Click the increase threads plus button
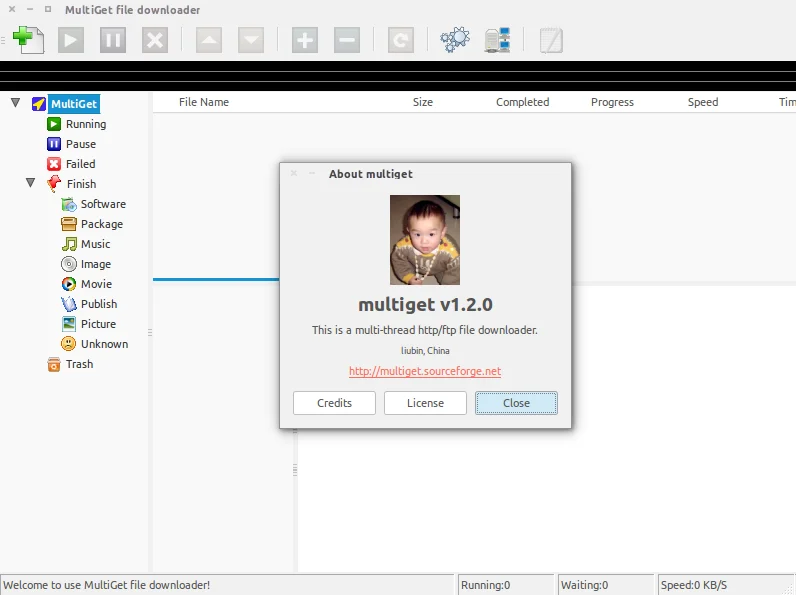Viewport: 796px width, 595px height. (305, 40)
